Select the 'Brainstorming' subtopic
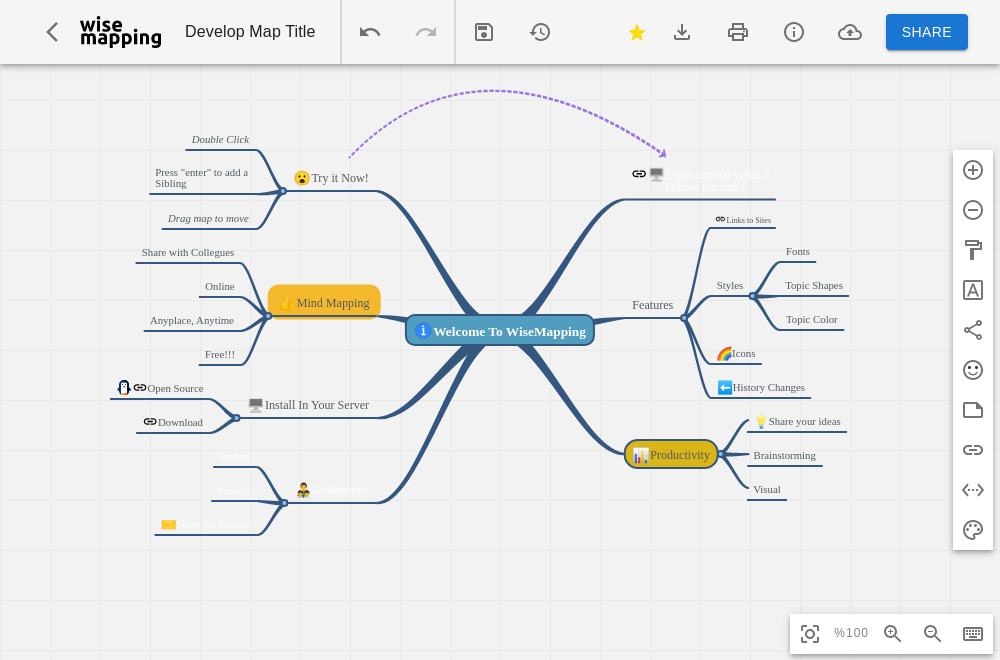This screenshot has width=1000, height=660. click(784, 455)
